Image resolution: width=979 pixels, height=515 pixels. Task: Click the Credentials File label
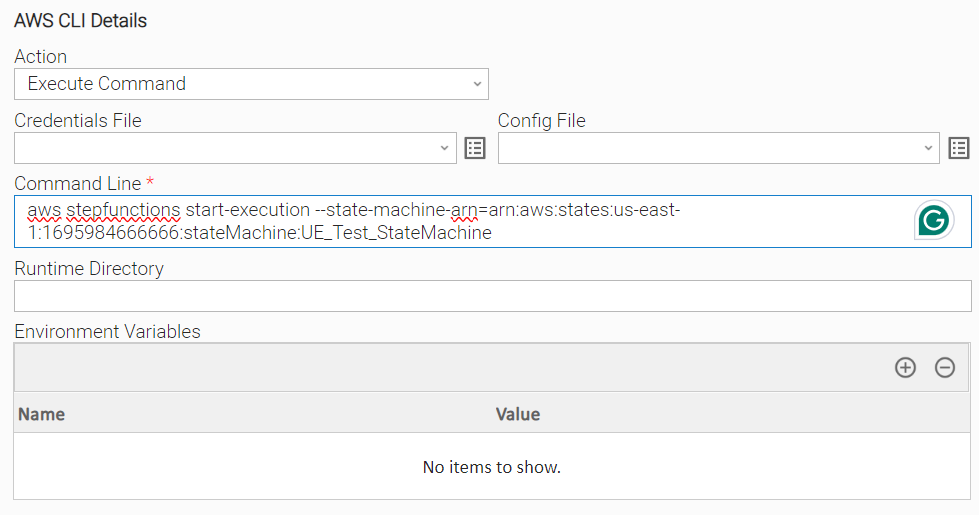coord(78,120)
